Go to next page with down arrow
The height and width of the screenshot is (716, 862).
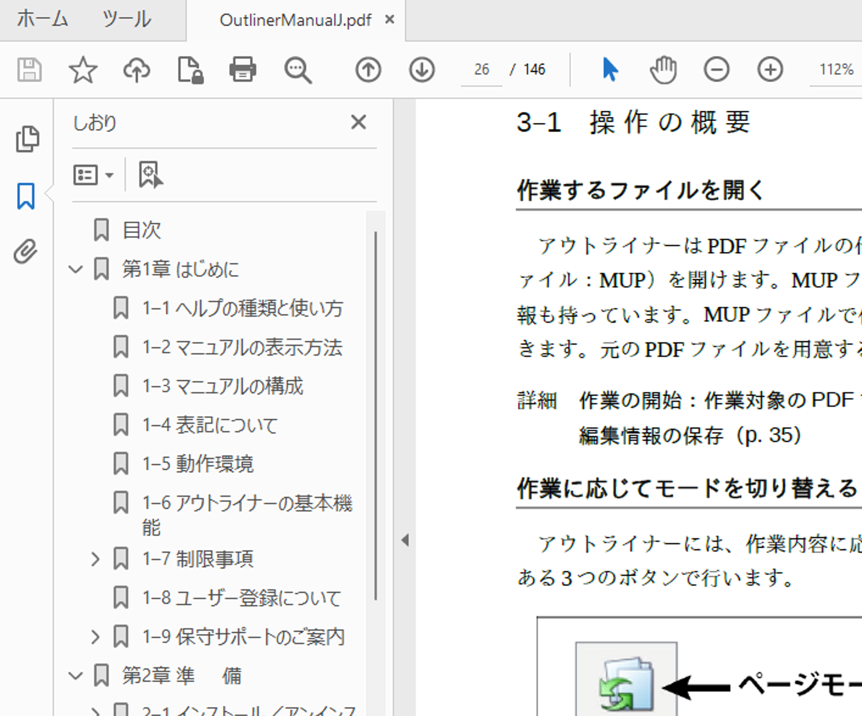click(422, 69)
